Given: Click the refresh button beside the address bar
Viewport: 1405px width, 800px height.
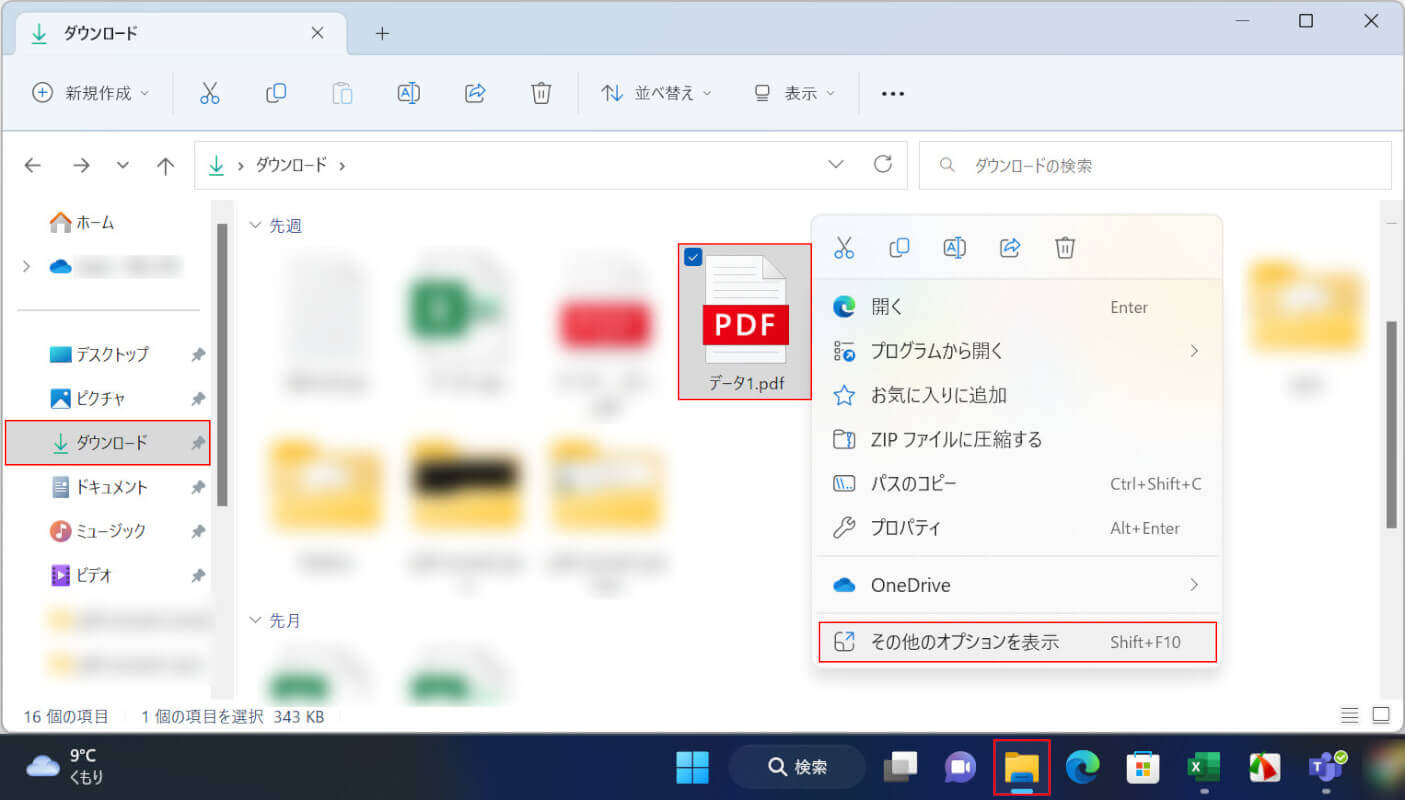Looking at the screenshot, I should (882, 165).
